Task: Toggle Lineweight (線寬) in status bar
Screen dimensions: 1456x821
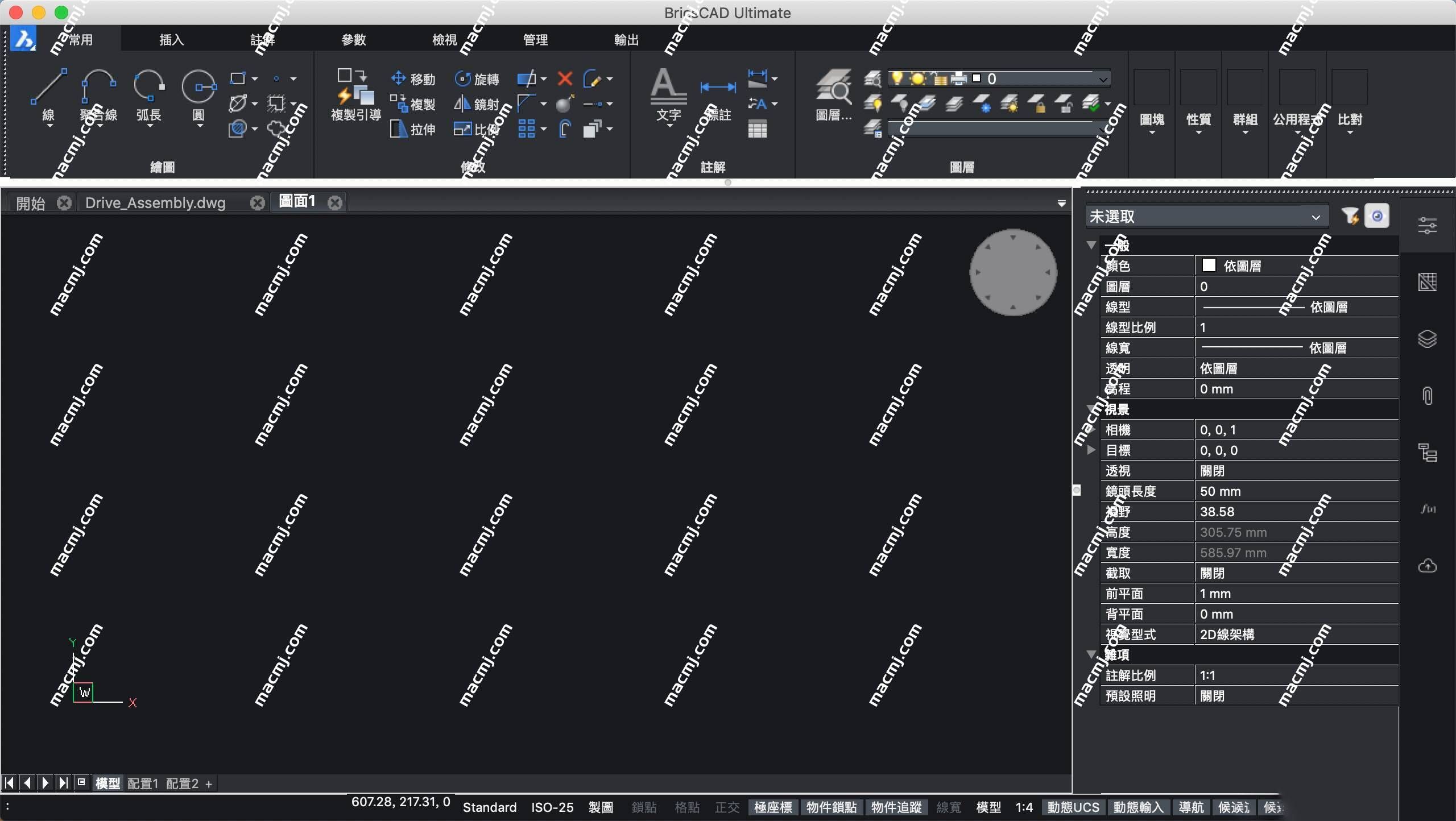Action: tap(949, 807)
